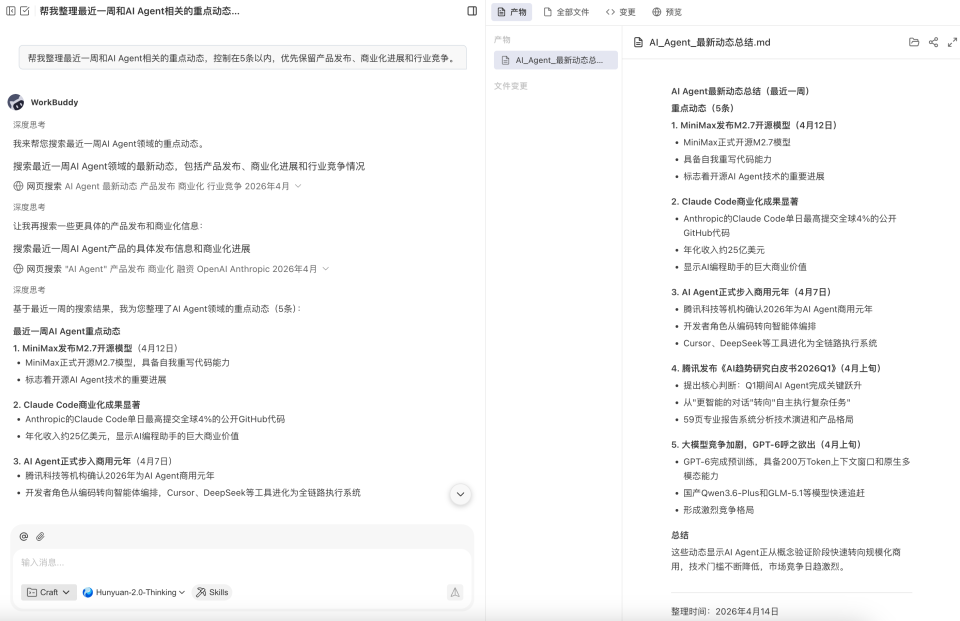Open the folder icon next to the markdown filename

coord(914,41)
